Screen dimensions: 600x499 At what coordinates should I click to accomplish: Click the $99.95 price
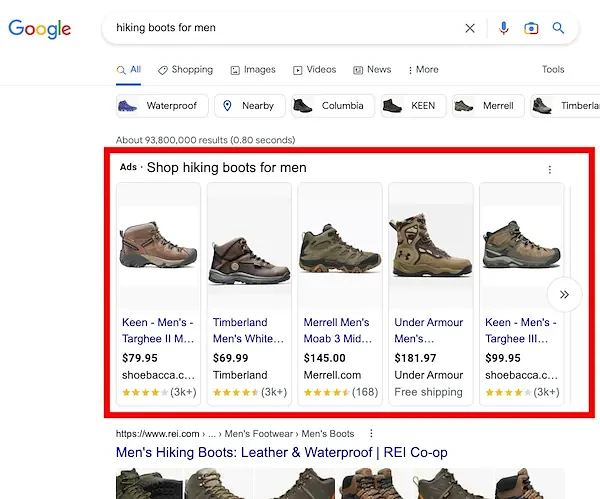[503, 358]
